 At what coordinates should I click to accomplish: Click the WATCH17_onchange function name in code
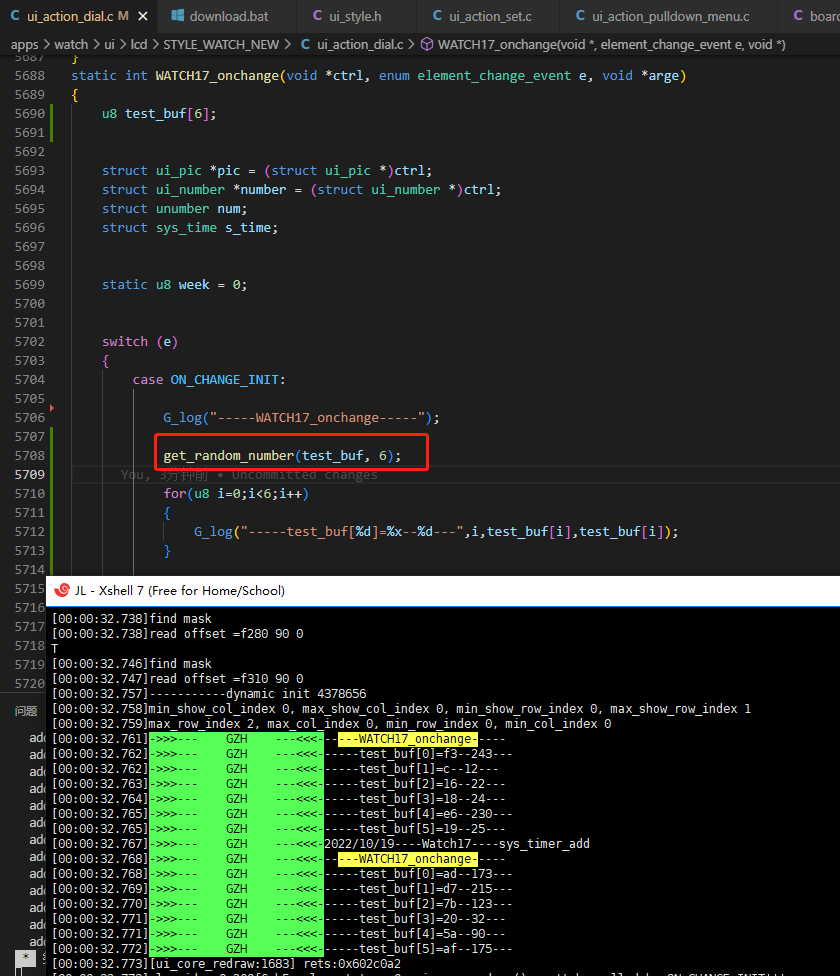217,75
